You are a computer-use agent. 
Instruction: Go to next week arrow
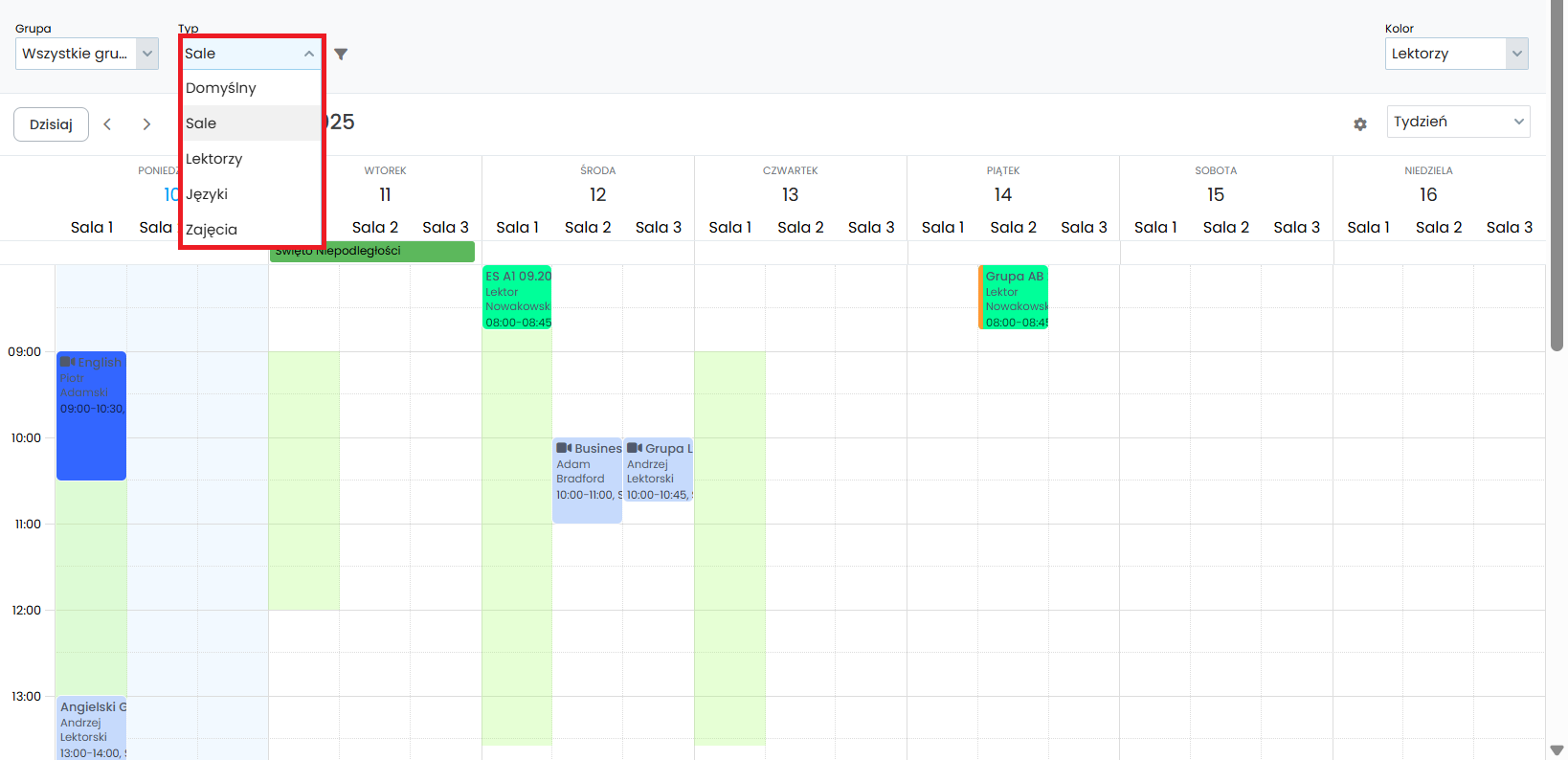pos(146,124)
